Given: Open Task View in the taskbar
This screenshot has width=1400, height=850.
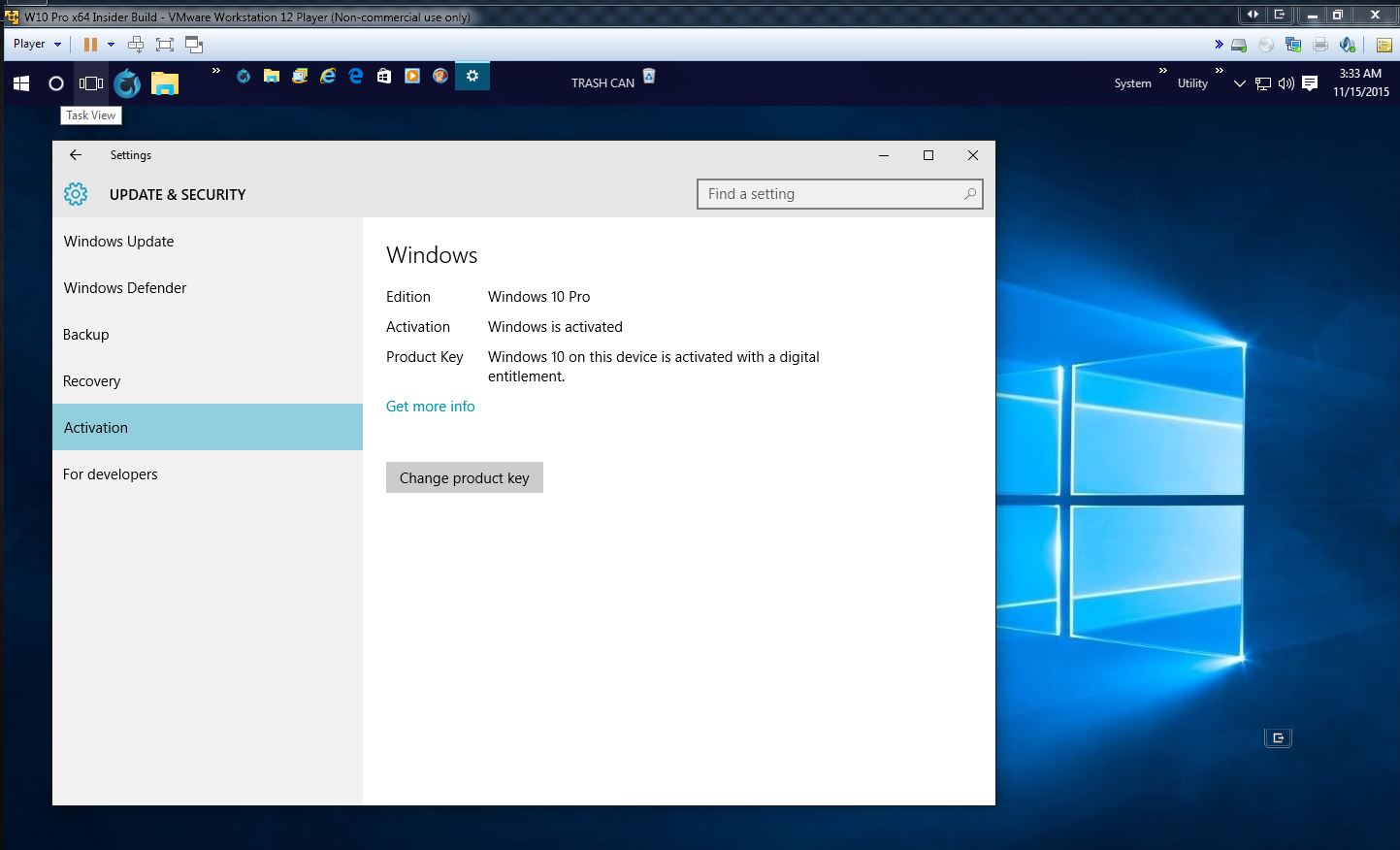Looking at the screenshot, I should coord(91,83).
